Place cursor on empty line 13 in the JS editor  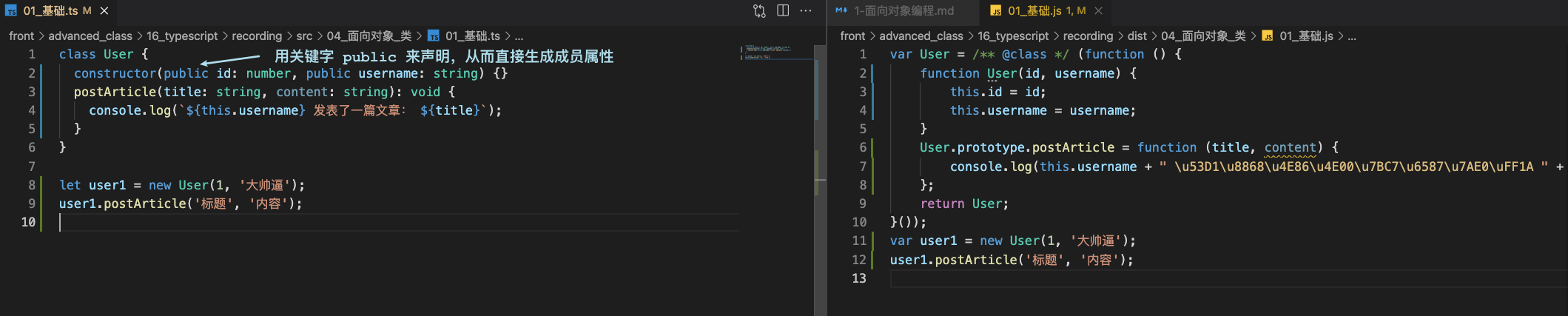coord(1228,278)
